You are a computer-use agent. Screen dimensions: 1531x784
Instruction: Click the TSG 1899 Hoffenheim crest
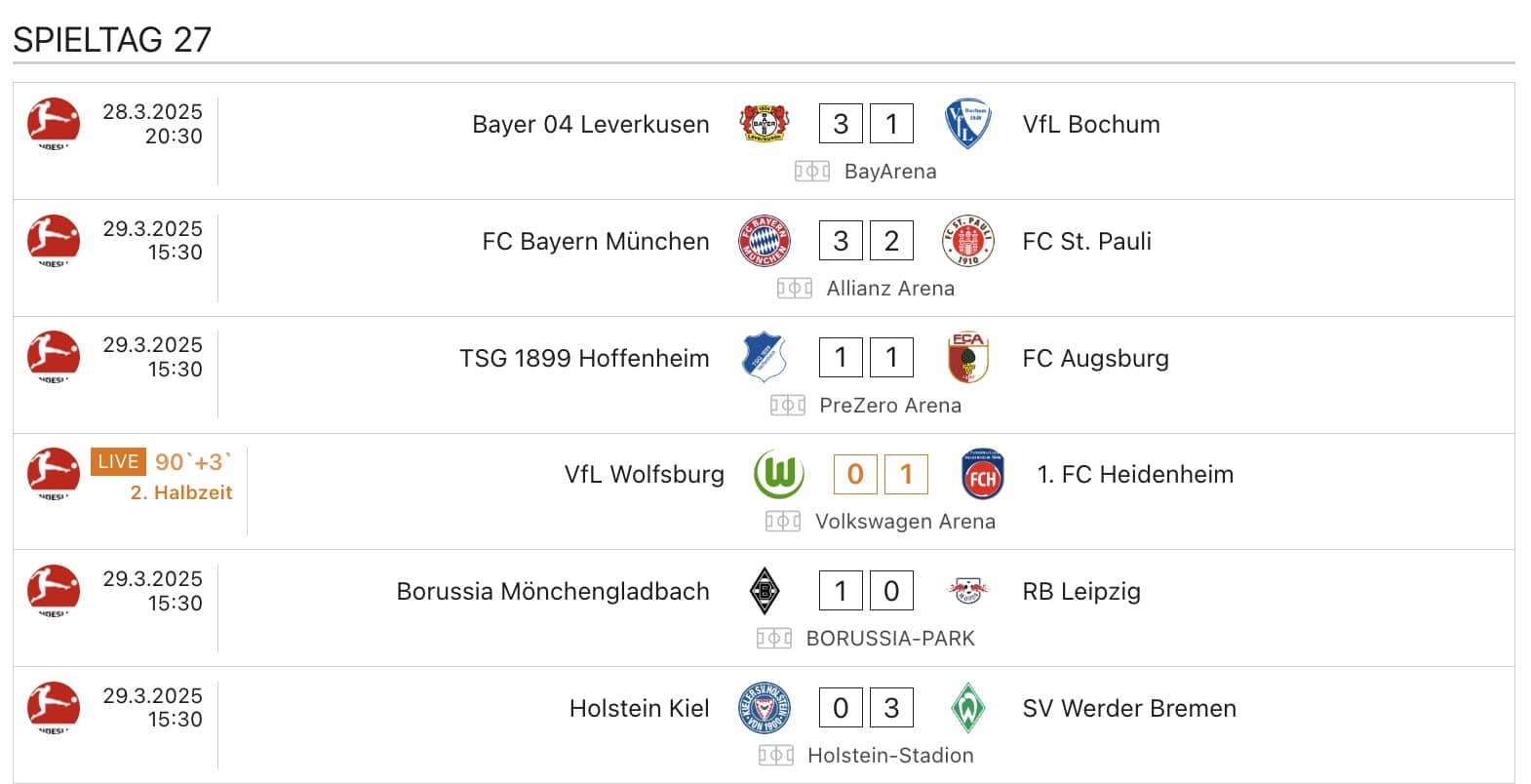click(x=766, y=358)
